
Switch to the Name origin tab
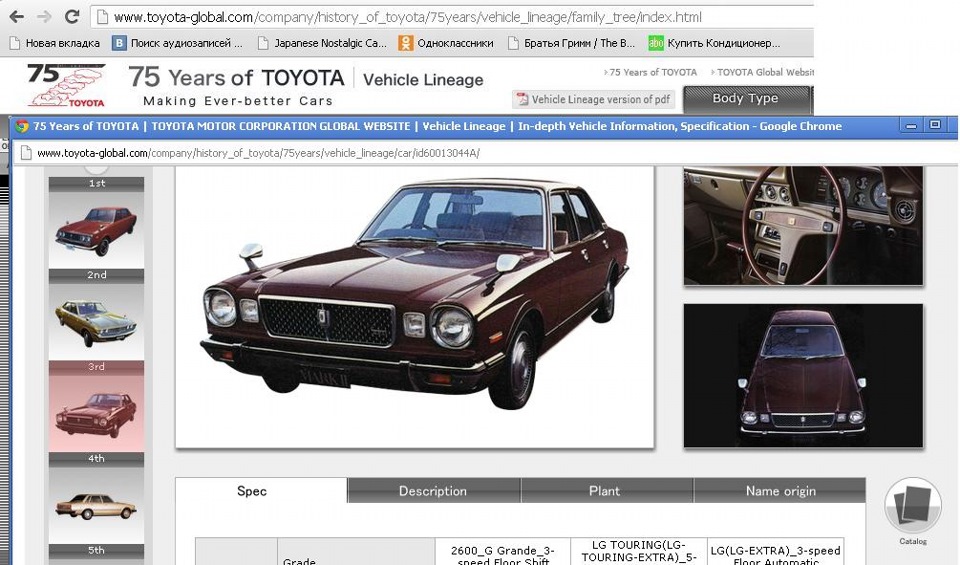[x=780, y=491]
